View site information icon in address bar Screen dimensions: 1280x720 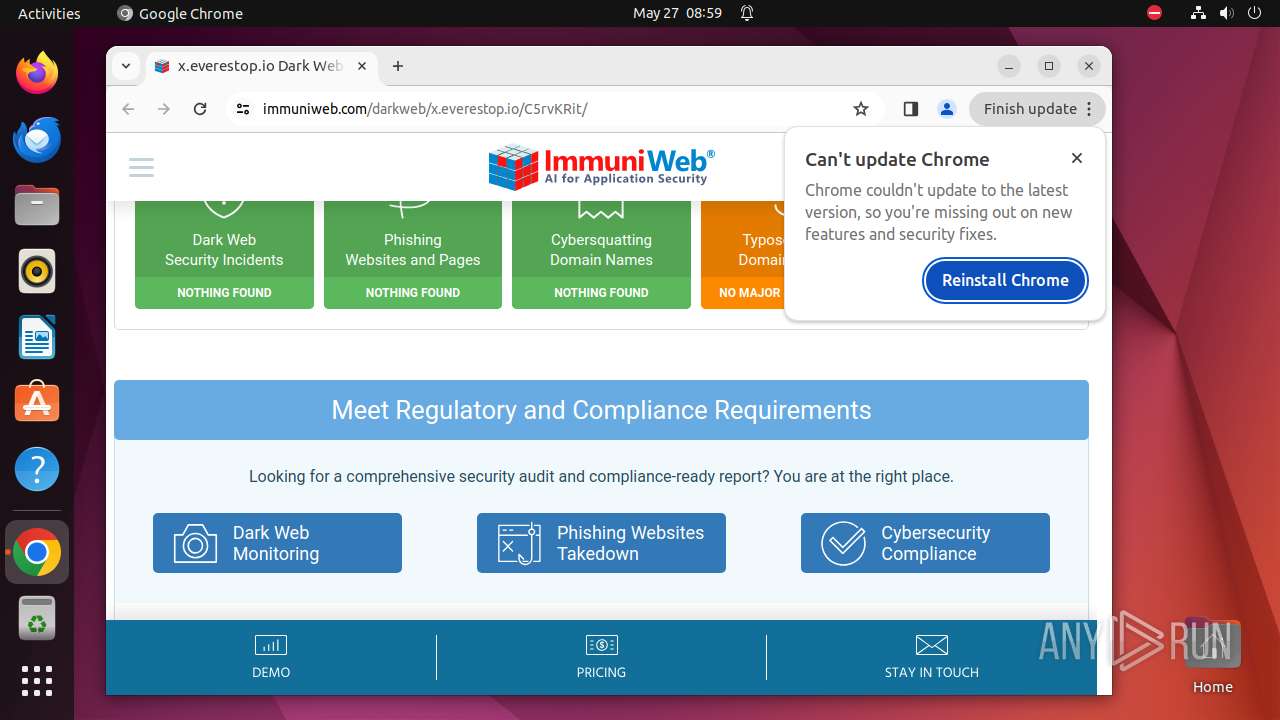tap(243, 109)
